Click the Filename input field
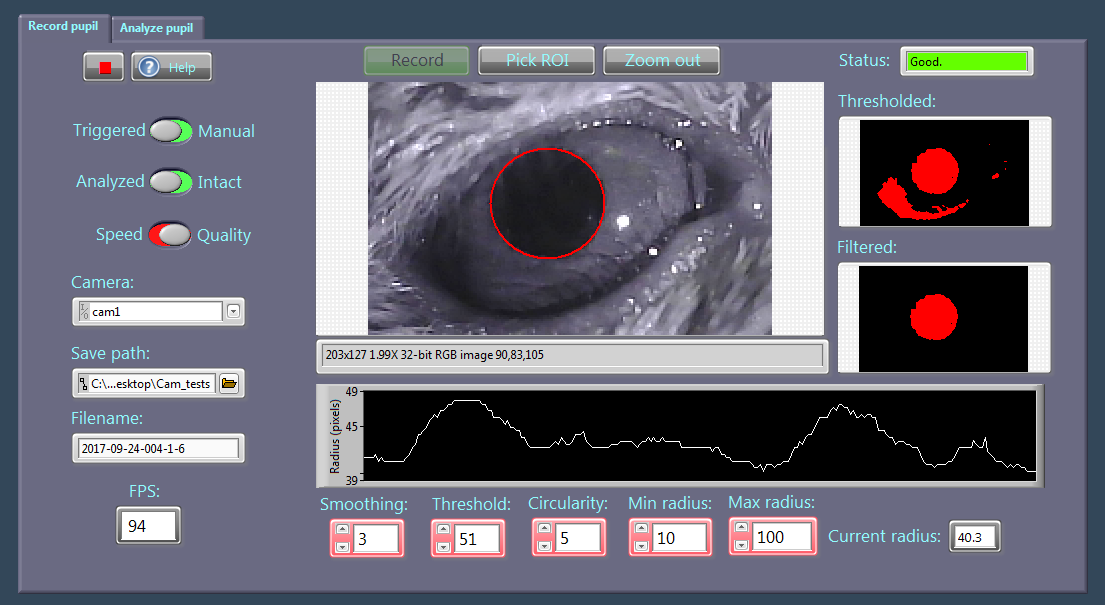 point(158,448)
